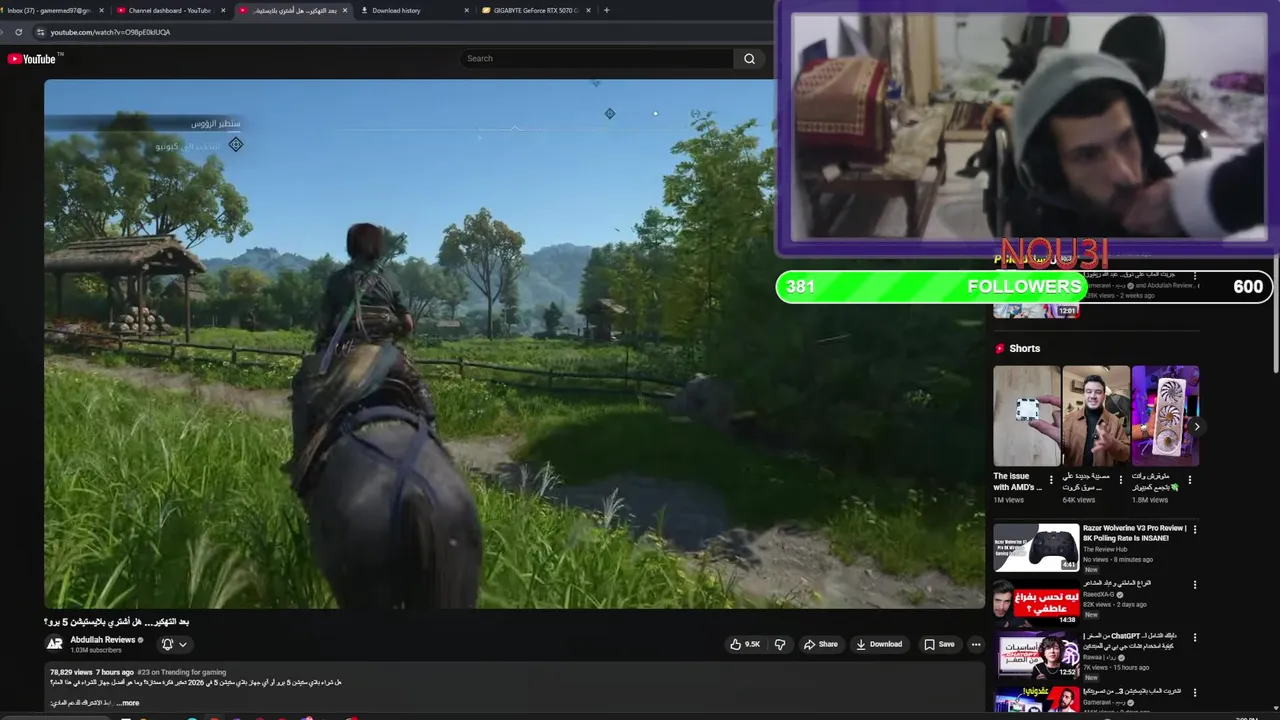Click the video player to pause
This screenshot has height=720, width=1280.
[514, 344]
